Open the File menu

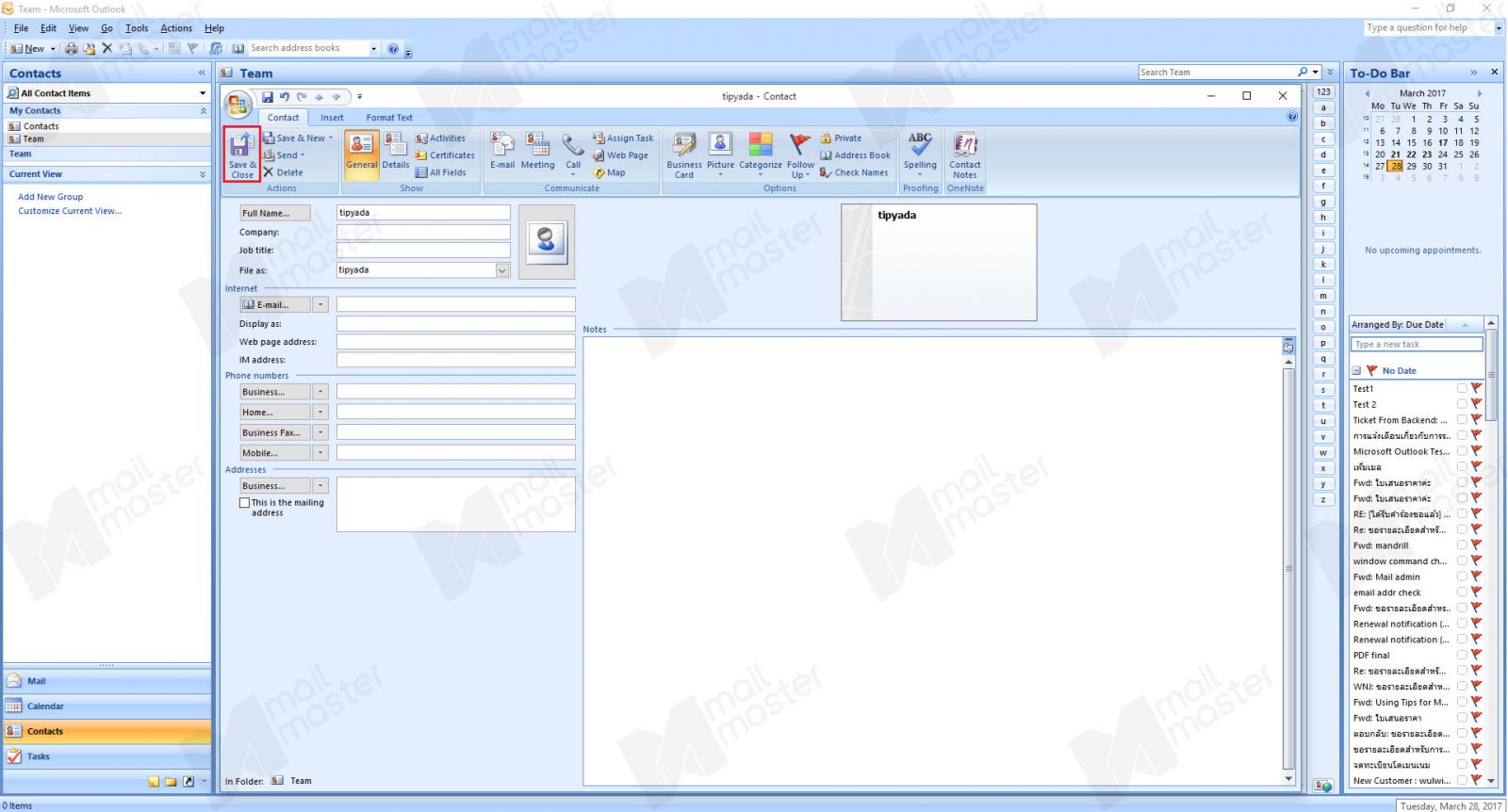(x=21, y=28)
